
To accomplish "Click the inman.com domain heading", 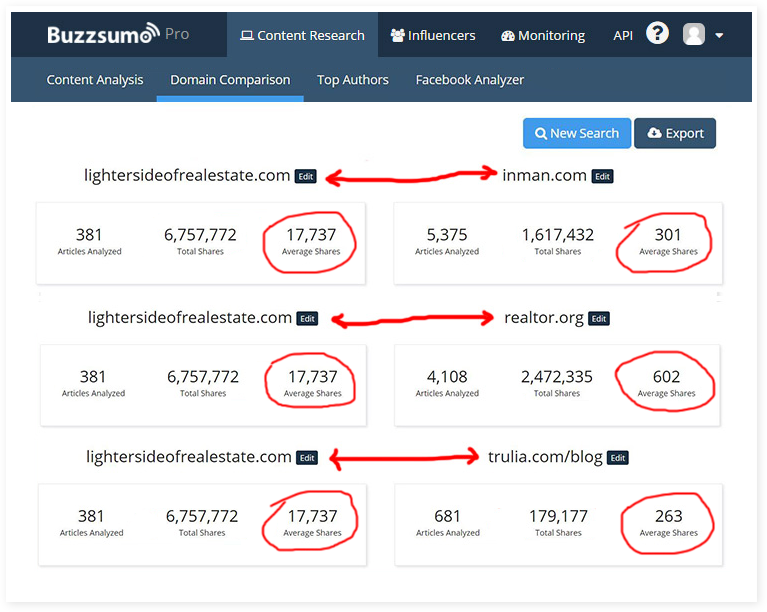I will point(544,175).
